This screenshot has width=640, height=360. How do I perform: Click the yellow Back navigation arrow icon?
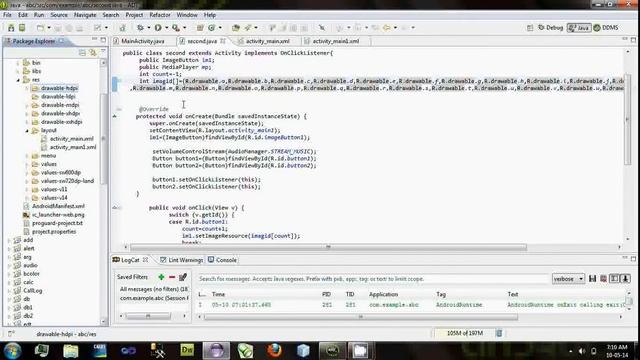[386, 28]
